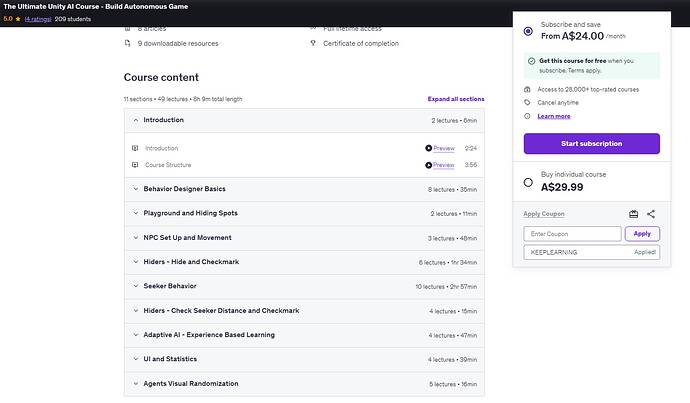Click the green checkmark icon in free course notice
This screenshot has width=690, height=403.
click(x=532, y=61)
